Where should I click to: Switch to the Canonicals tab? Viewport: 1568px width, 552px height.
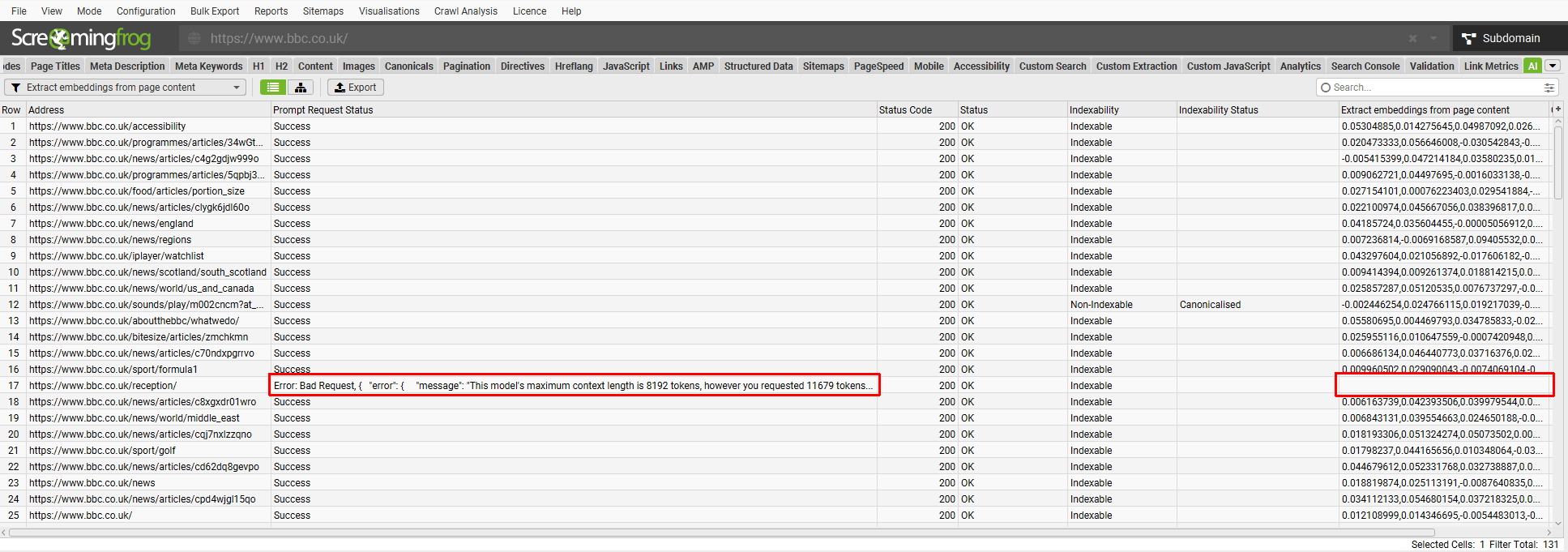pos(408,66)
